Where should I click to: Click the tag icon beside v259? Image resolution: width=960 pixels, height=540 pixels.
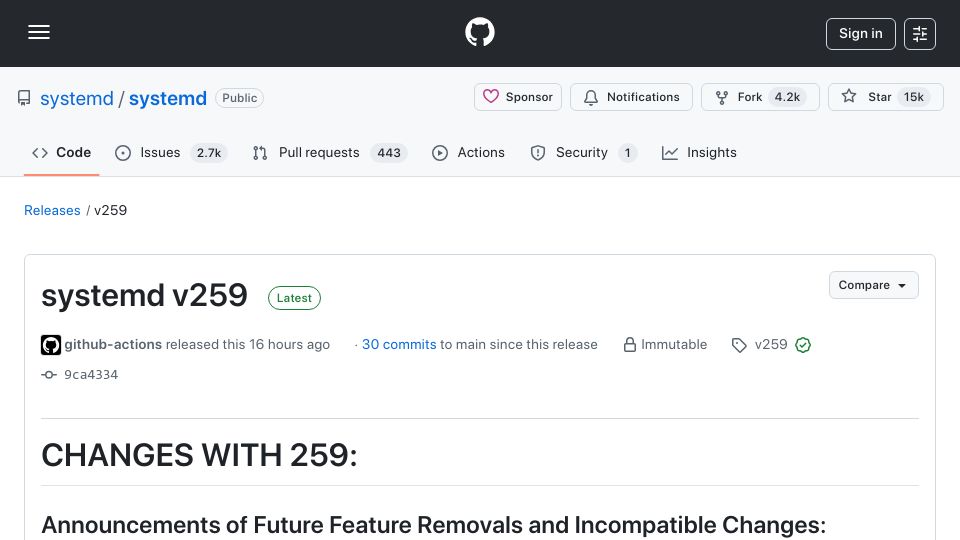tap(739, 345)
